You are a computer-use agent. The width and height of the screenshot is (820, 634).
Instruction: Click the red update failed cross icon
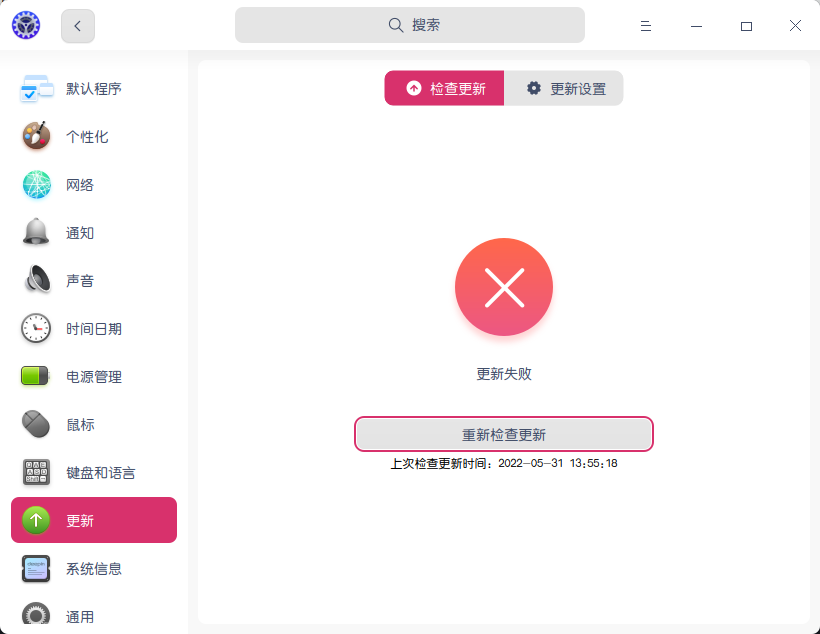coord(503,286)
